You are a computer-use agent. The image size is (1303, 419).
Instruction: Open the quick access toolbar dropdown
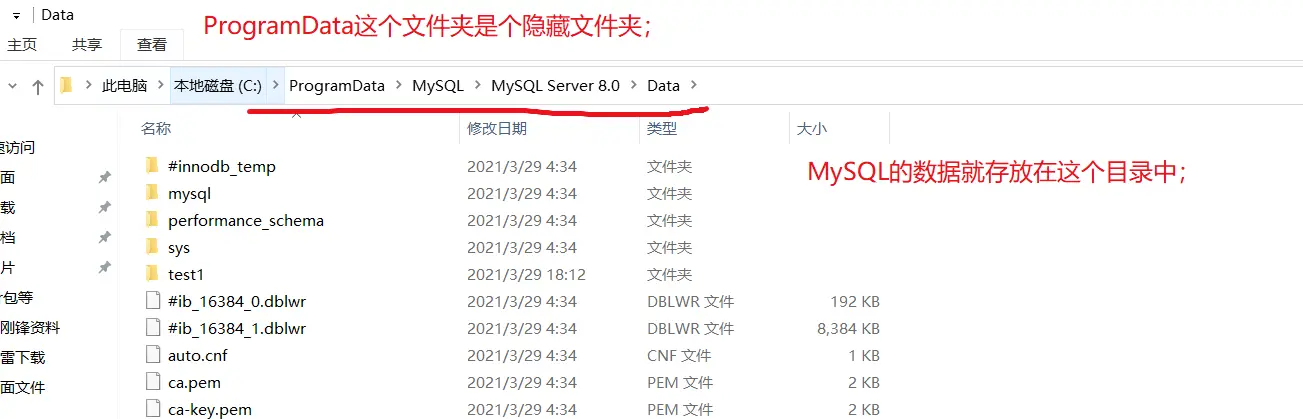16,15
